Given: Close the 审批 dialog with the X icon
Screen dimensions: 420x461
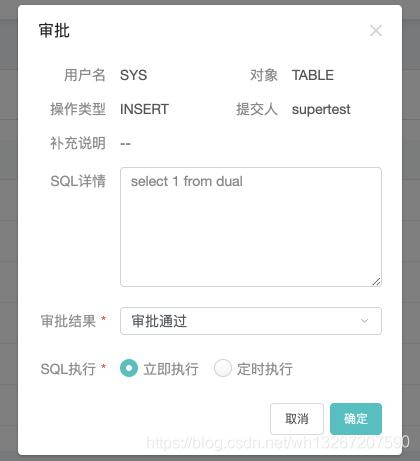Looking at the screenshot, I should click(x=376, y=31).
